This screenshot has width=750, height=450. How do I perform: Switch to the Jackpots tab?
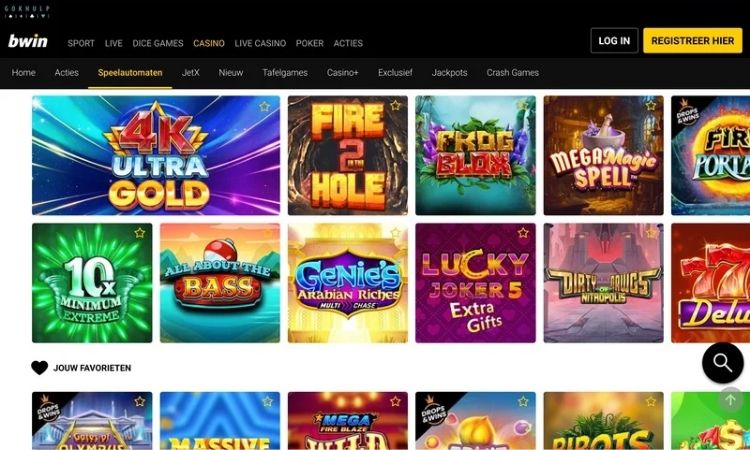tap(450, 73)
